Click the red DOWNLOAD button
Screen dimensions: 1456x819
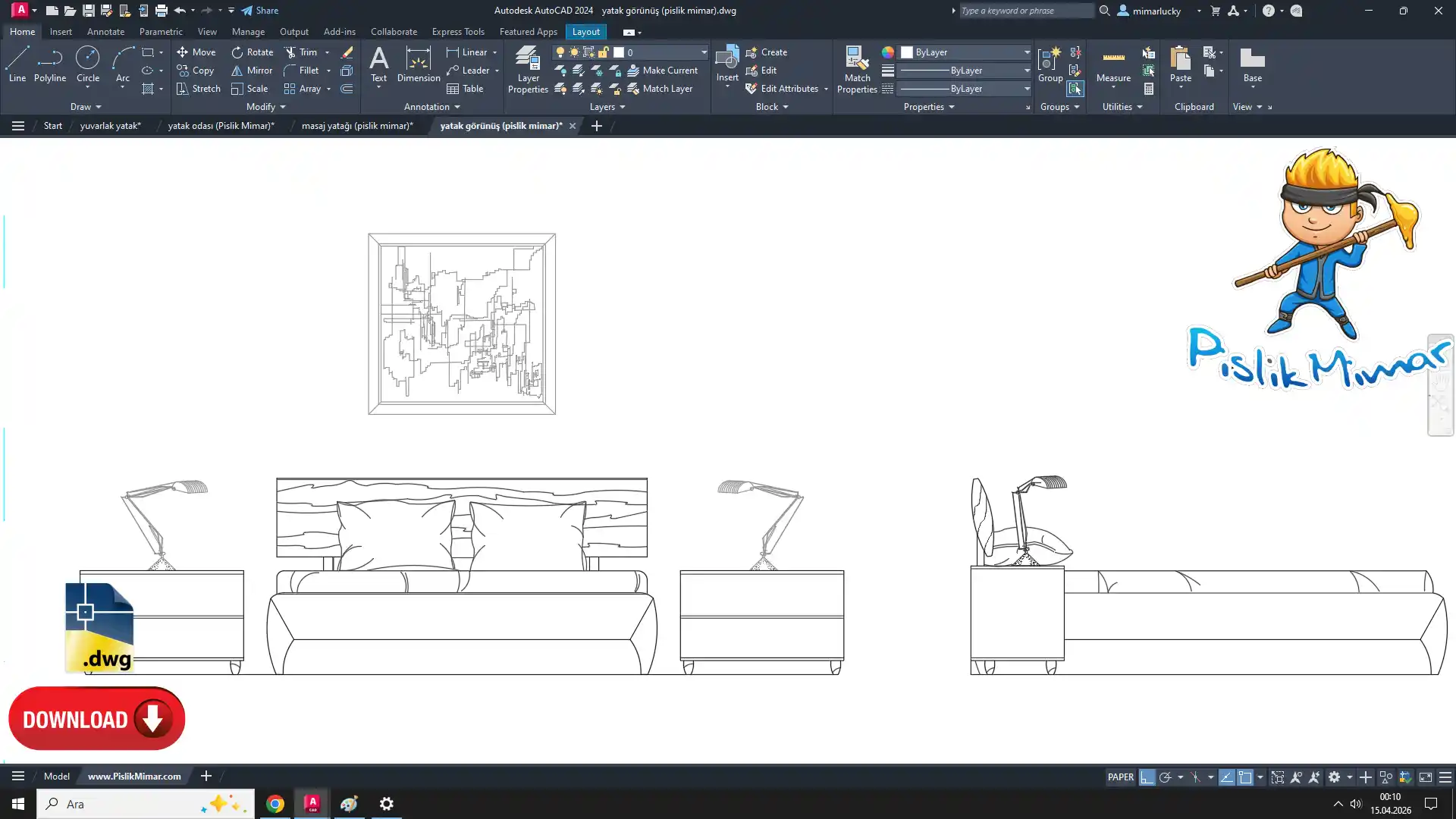[x=96, y=719]
